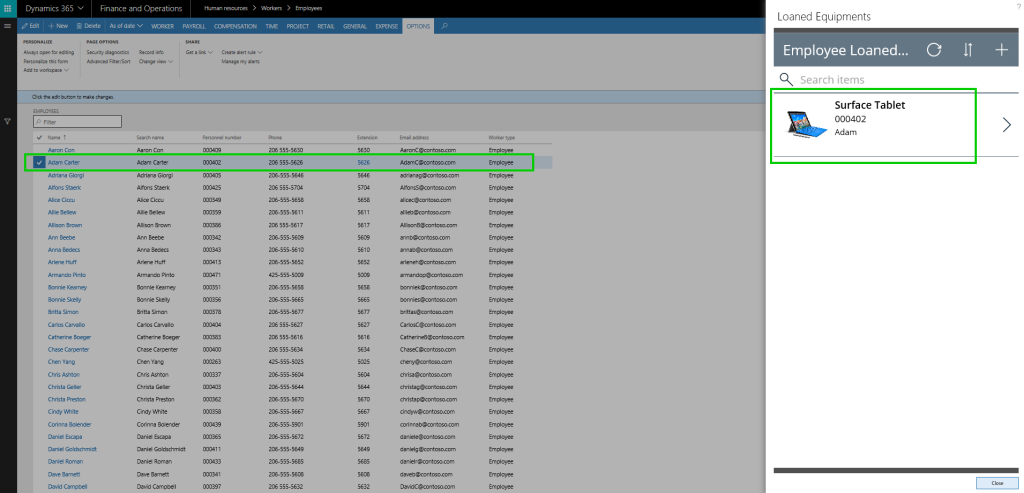The width and height of the screenshot is (1024, 493).
Task: Expand the Add to workspace dropdown
Action: [47, 70]
